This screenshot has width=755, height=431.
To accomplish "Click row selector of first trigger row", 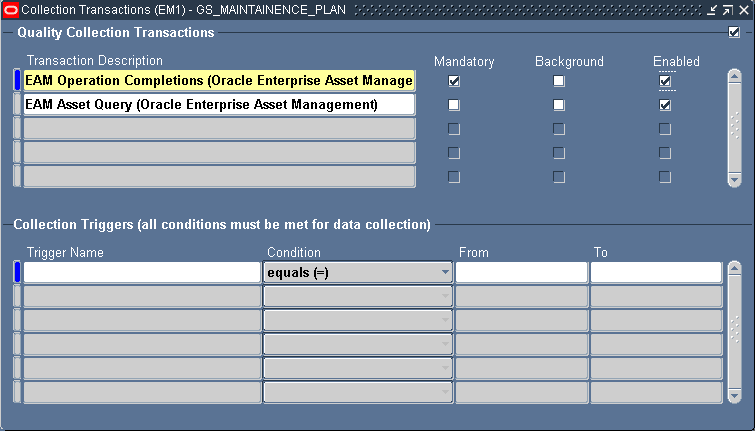I will (17, 273).
